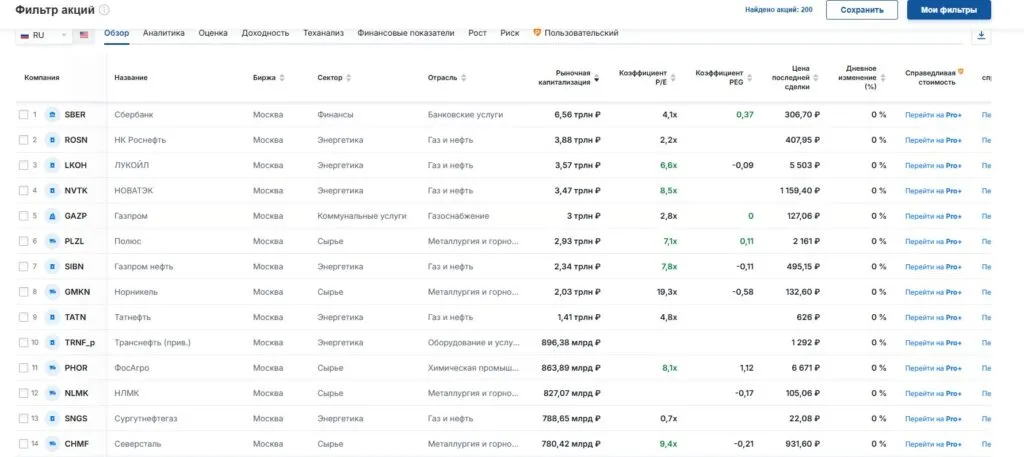The height and width of the screenshot is (457, 1024).
Task: Sort the Сектор column
Action: point(349,78)
